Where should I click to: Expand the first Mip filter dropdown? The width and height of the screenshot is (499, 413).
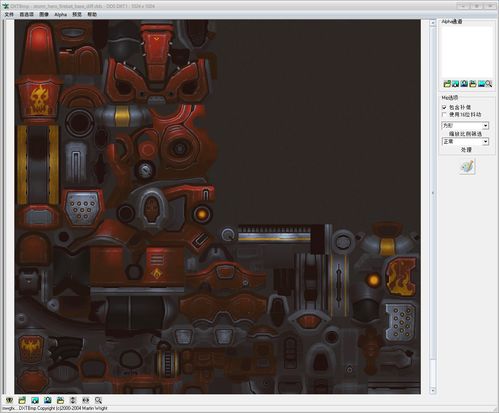(x=485, y=126)
